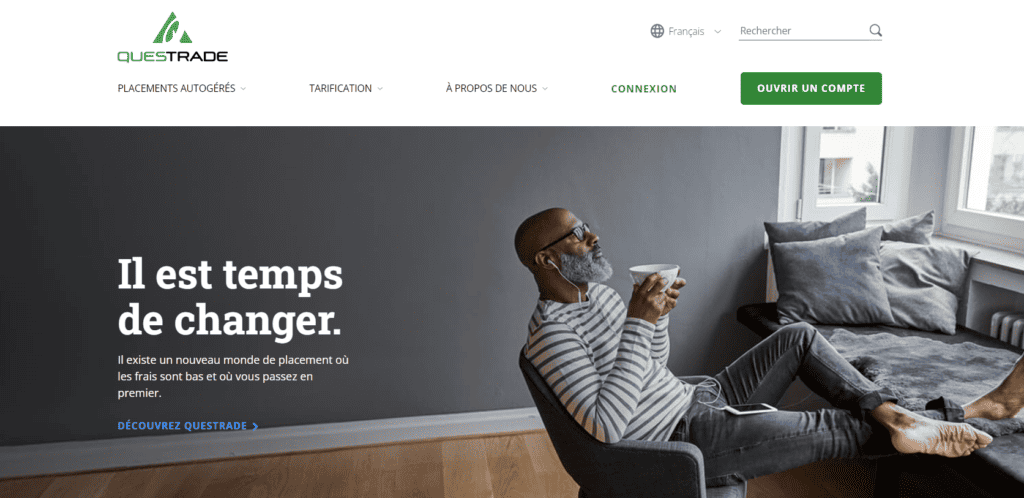The height and width of the screenshot is (498, 1024).
Task: Go to the Connexion login link
Action: pos(644,89)
